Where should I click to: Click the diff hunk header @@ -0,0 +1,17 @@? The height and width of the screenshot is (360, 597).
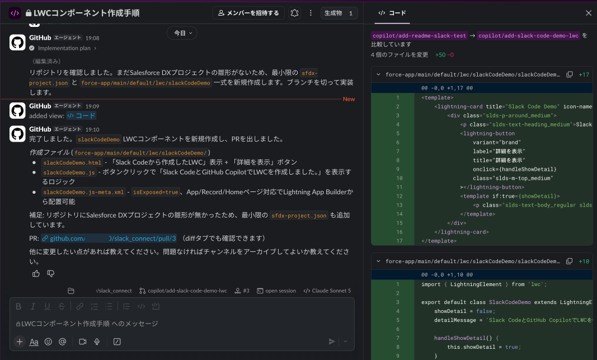[447, 88]
